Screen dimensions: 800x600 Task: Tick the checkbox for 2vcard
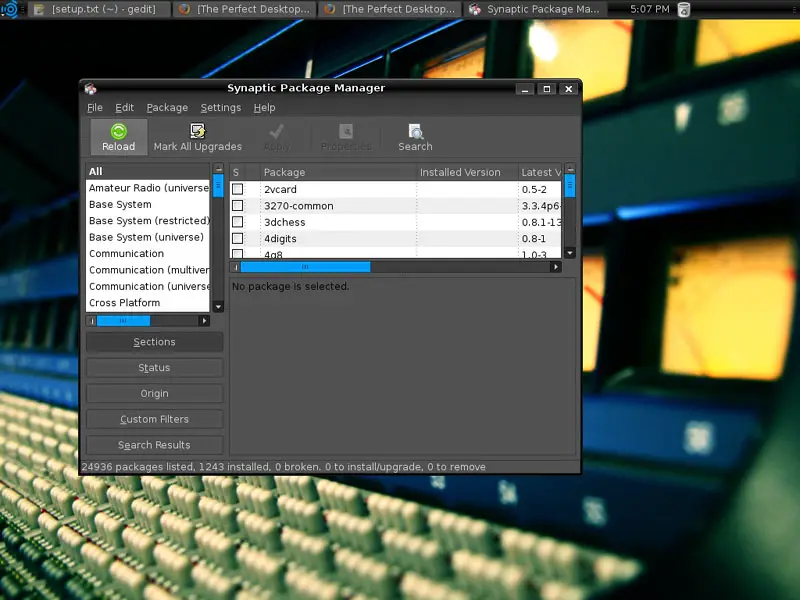tap(237, 189)
